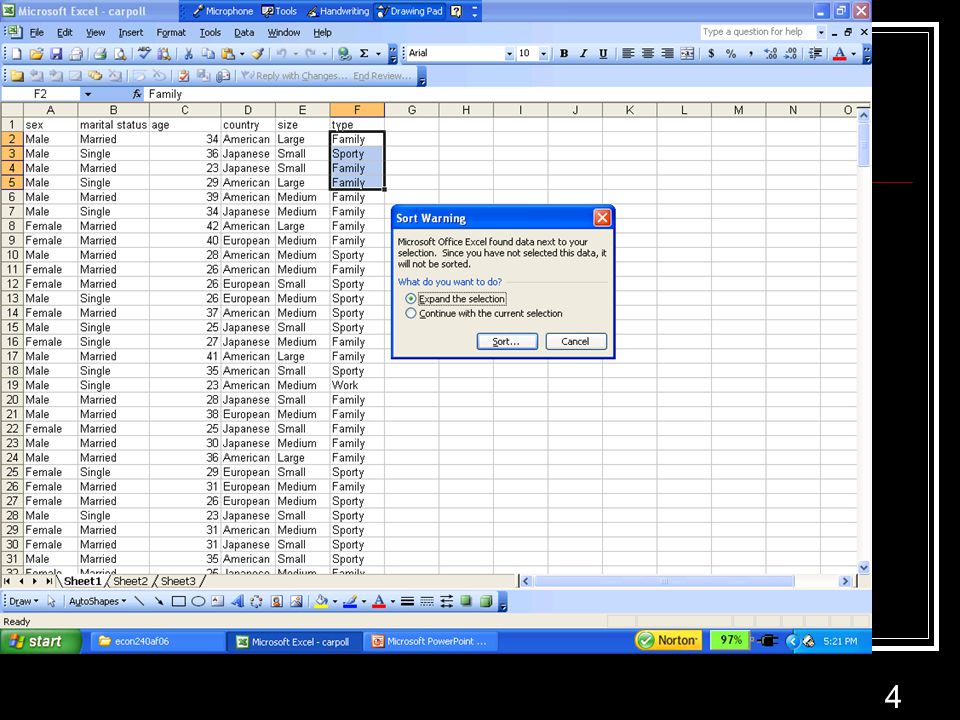Run the Spelling check icon
This screenshot has height=720, width=960.
[x=144, y=54]
